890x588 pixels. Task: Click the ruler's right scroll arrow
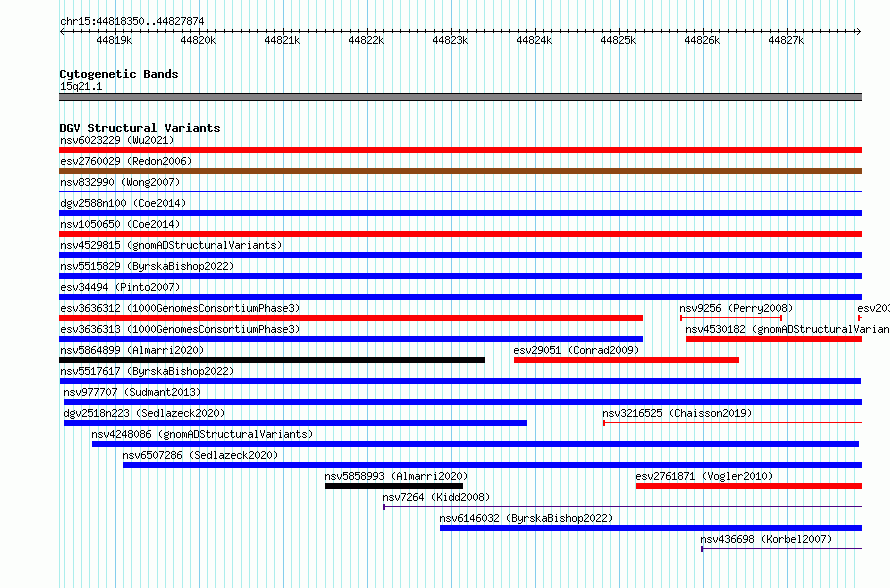tap(859, 31)
